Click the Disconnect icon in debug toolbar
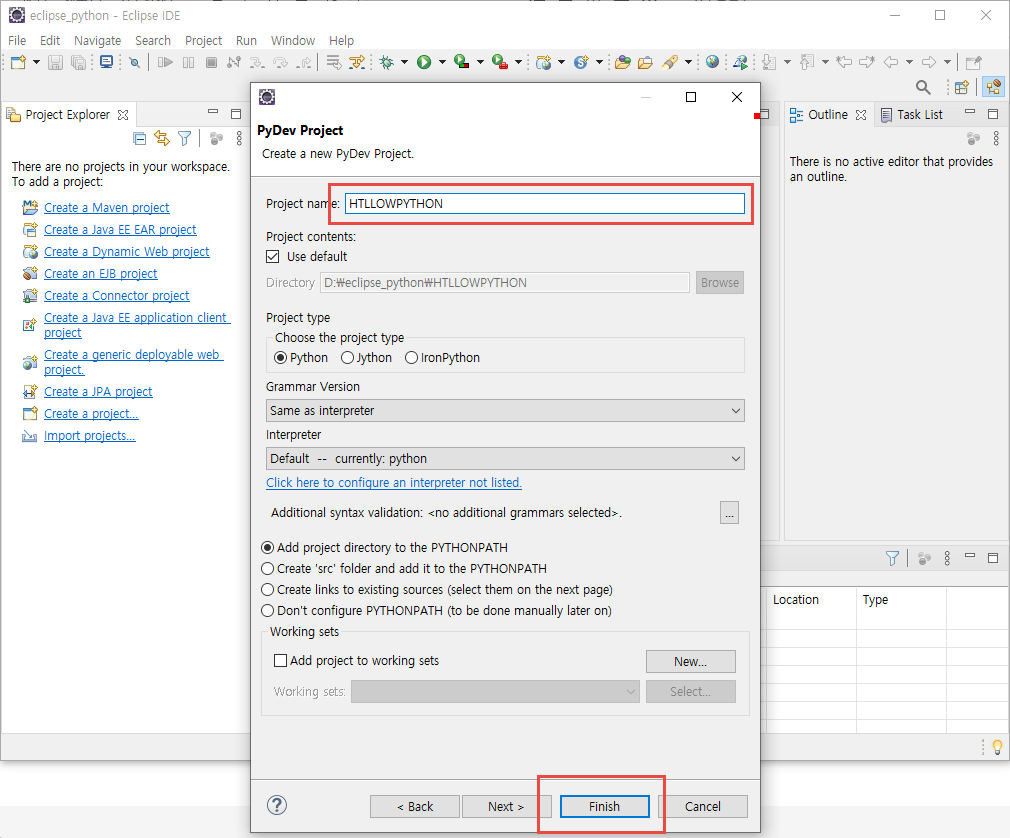 click(234, 62)
